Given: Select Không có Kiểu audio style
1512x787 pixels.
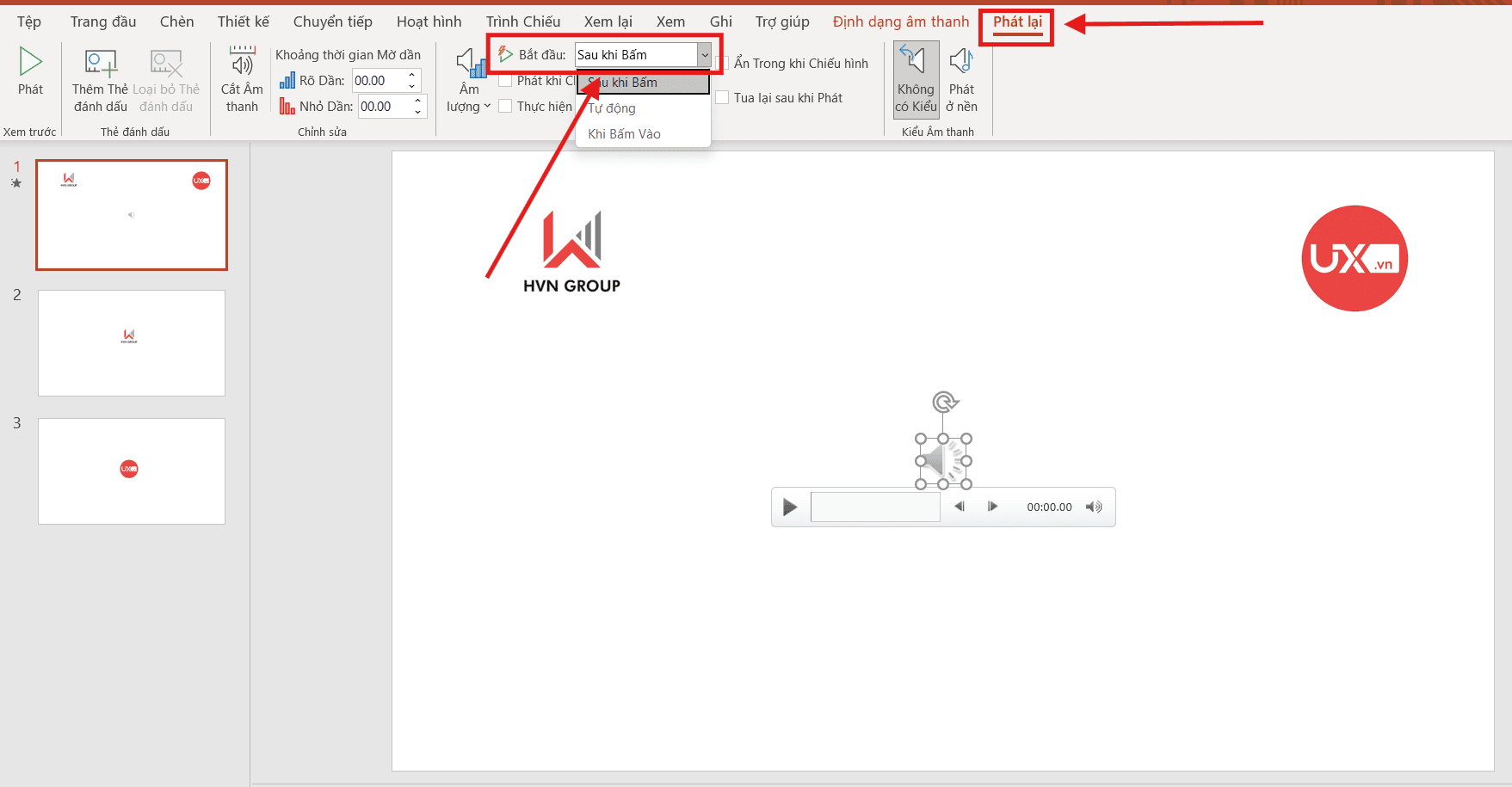Looking at the screenshot, I should point(915,77).
